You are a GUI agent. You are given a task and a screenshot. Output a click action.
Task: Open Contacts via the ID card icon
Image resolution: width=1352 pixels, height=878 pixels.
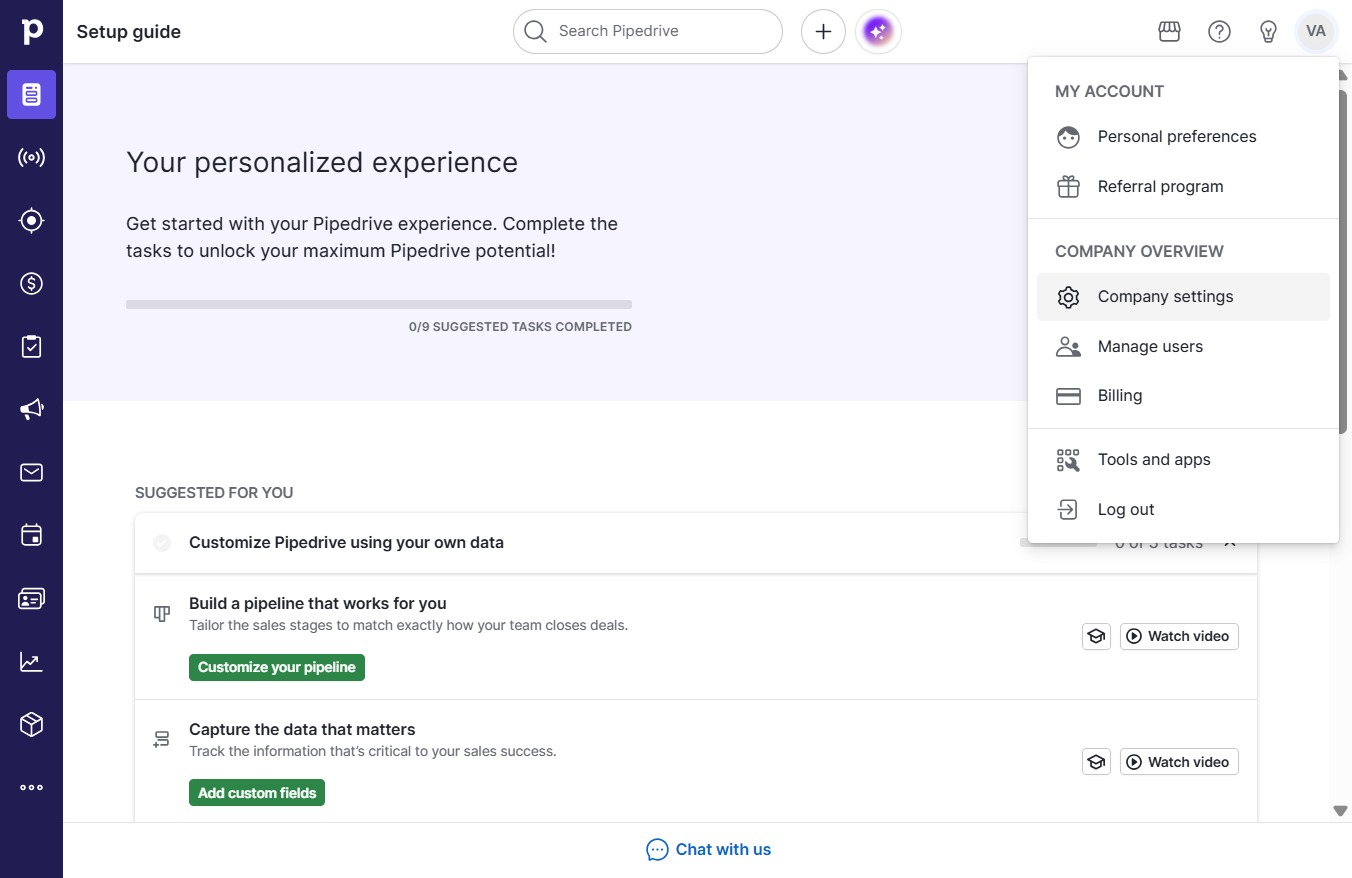click(31, 599)
